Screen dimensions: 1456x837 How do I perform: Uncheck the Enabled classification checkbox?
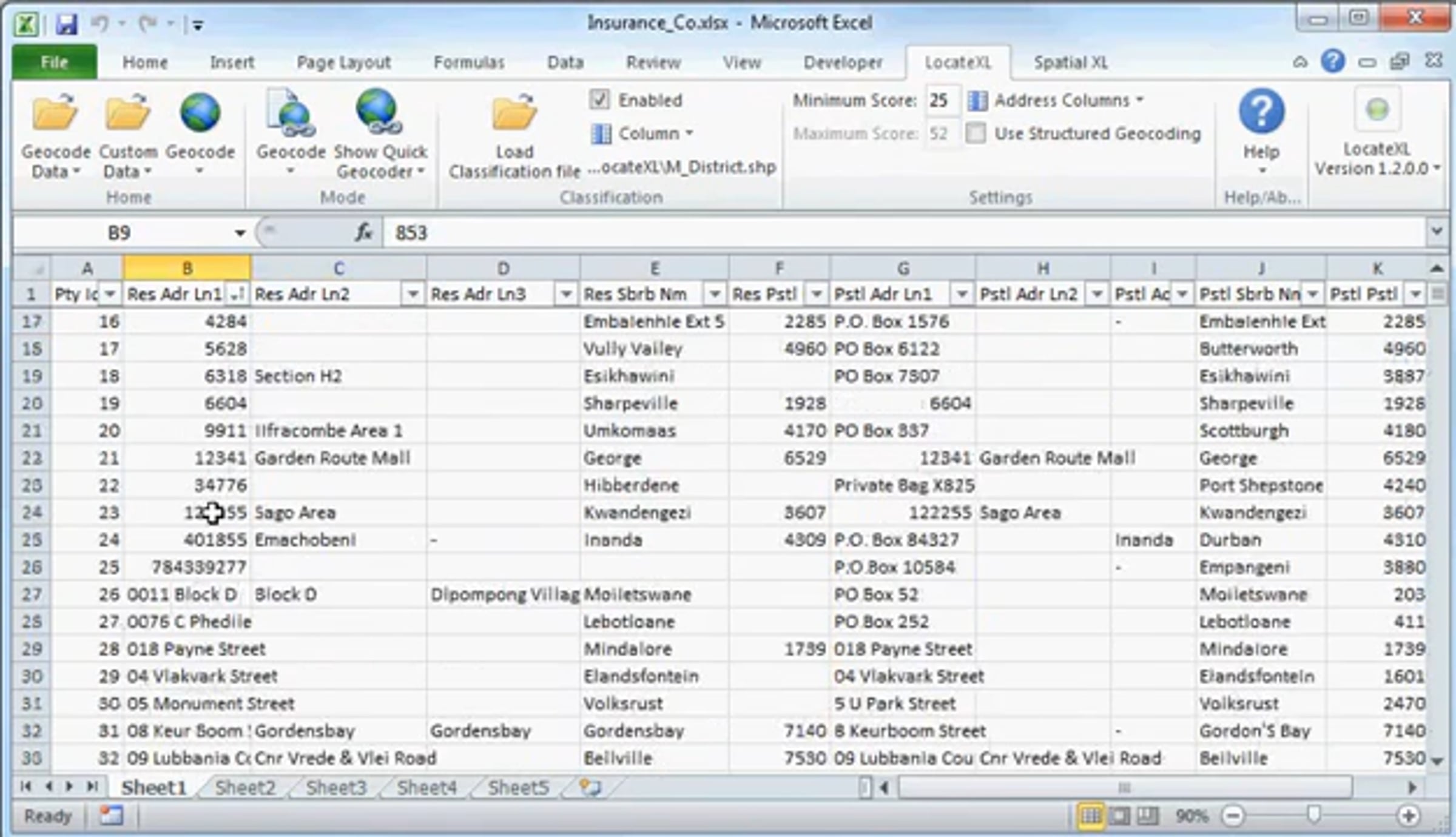coord(599,99)
